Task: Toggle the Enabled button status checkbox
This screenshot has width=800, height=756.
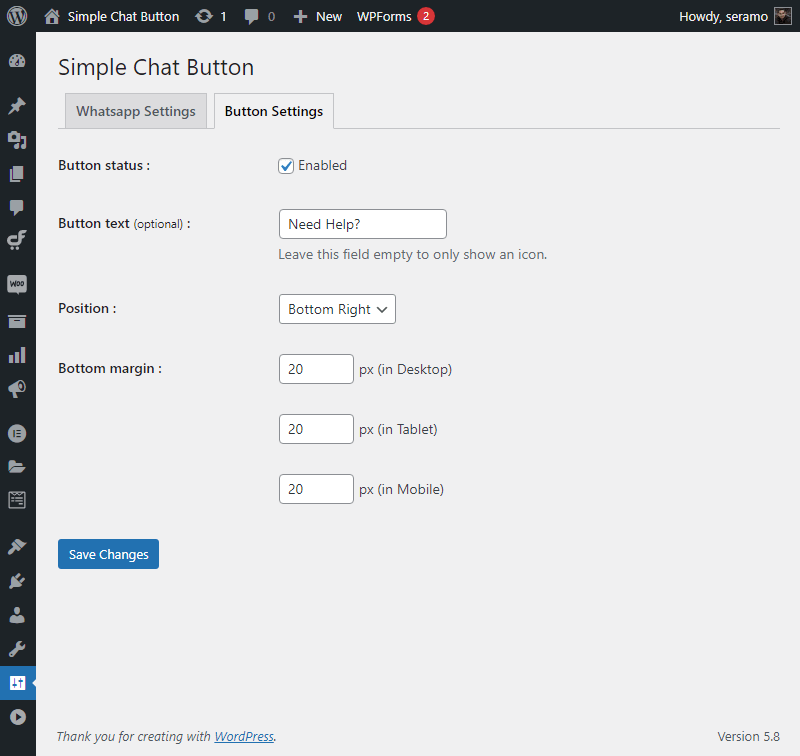Action: click(x=286, y=166)
